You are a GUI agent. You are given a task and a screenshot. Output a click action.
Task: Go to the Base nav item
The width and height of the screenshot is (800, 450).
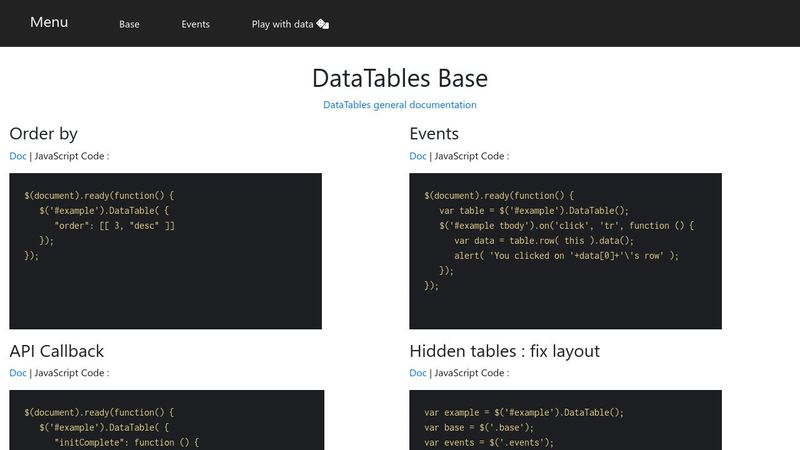click(129, 24)
